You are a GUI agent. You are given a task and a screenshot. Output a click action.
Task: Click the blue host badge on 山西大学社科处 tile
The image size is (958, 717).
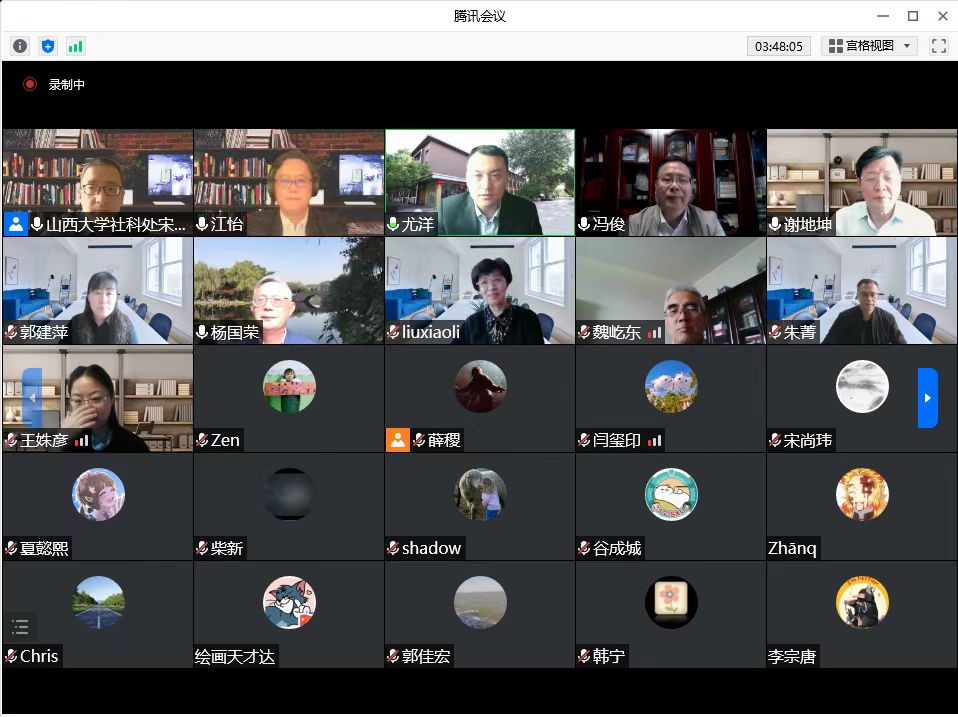(15, 224)
